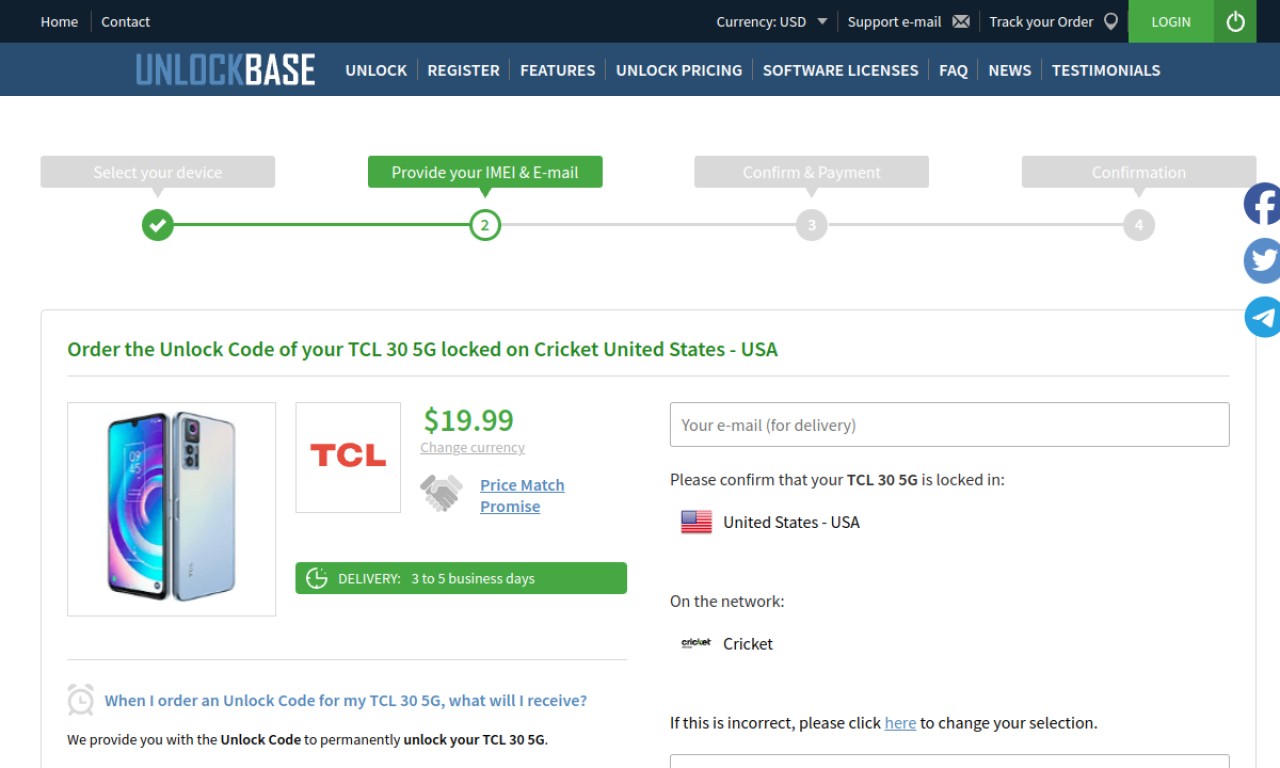
Task: Click the $19.99 price text
Action: [x=468, y=420]
